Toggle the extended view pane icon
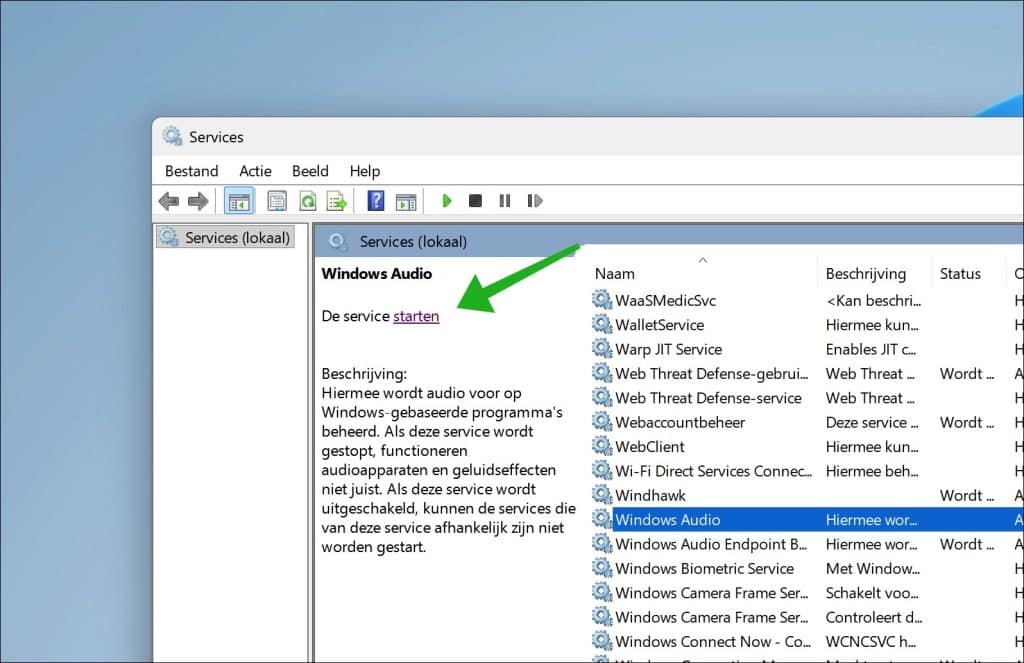The height and width of the screenshot is (663, 1024). pos(406,200)
